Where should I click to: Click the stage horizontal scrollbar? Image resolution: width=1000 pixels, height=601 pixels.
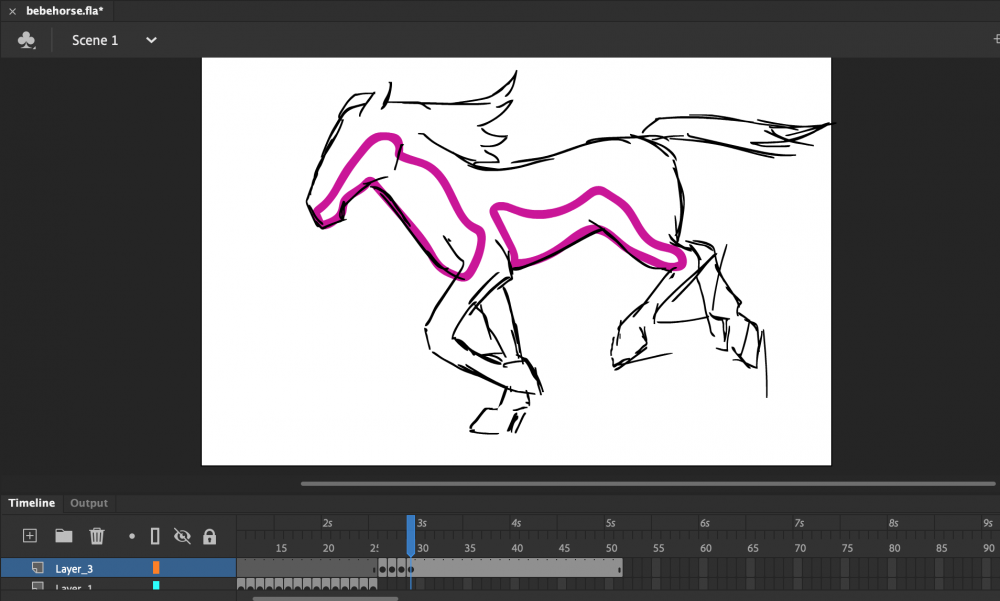click(640, 483)
